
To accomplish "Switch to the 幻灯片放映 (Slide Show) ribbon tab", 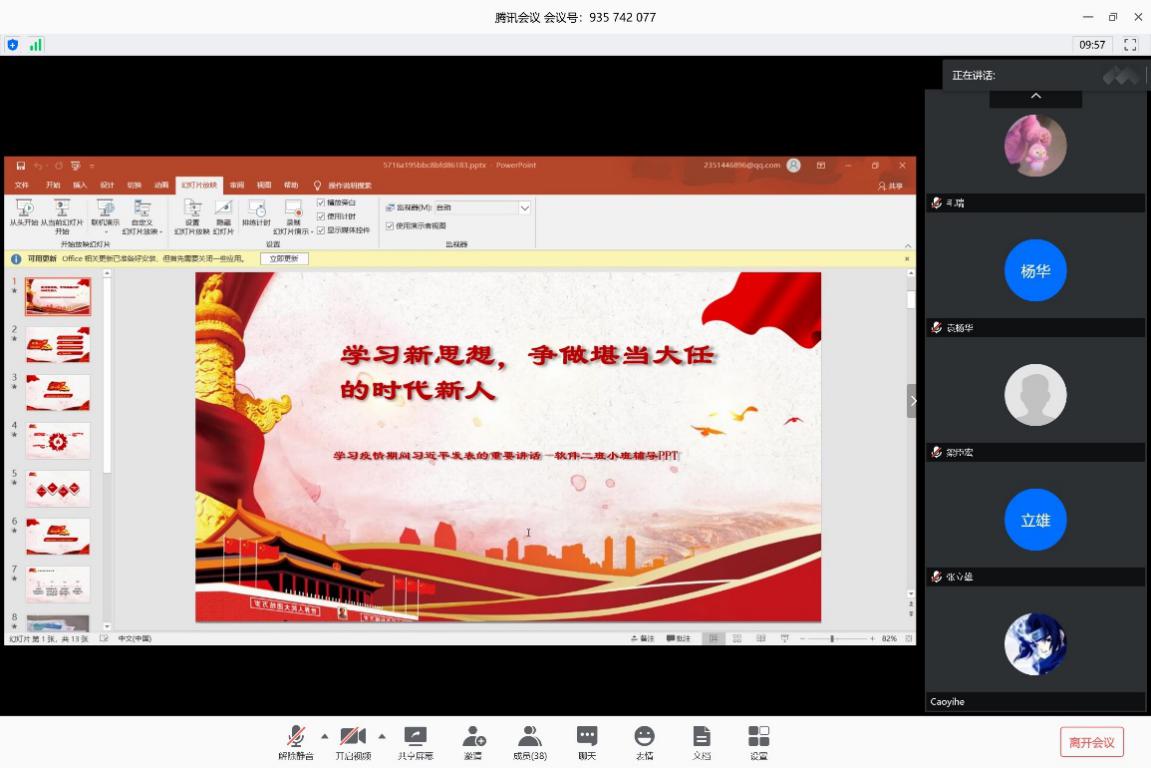I will (x=199, y=185).
